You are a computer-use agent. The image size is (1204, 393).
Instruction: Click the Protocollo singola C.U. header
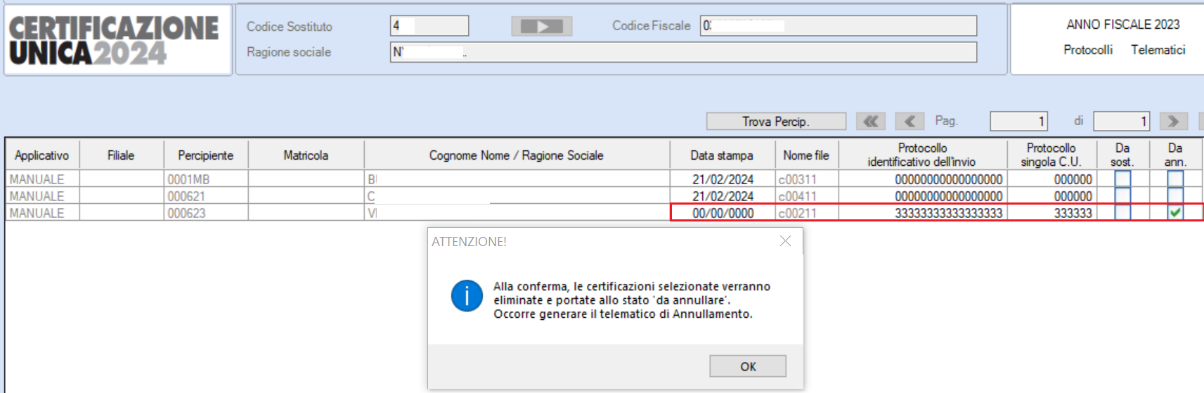[1051, 155]
